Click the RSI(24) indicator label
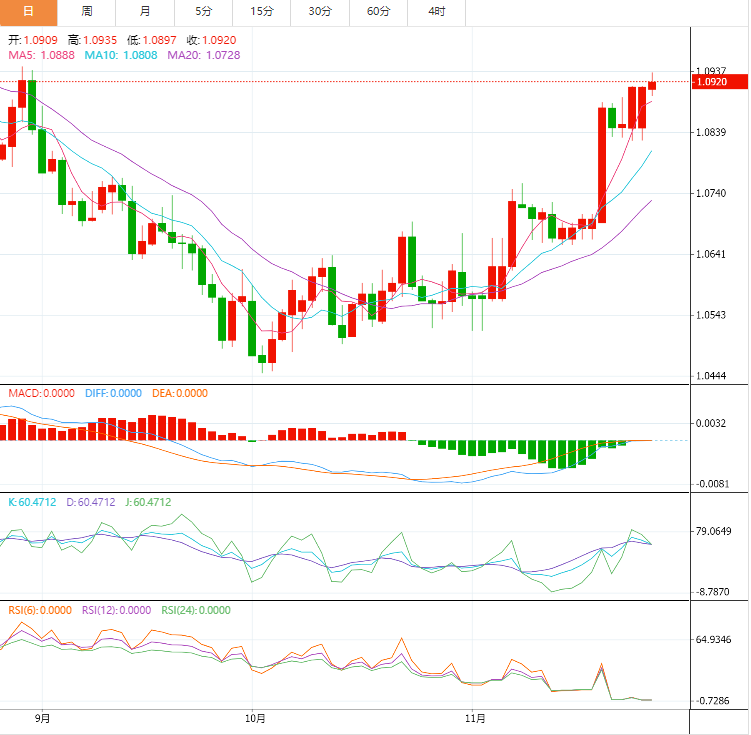This screenshot has height=735, width=751. [x=195, y=610]
